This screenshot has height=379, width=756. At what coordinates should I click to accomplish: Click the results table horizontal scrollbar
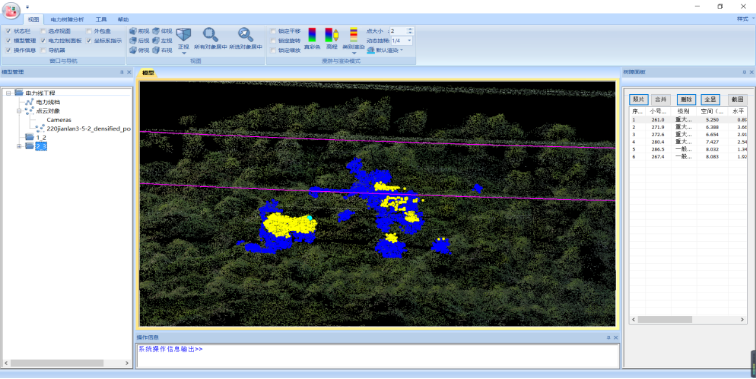(x=688, y=320)
